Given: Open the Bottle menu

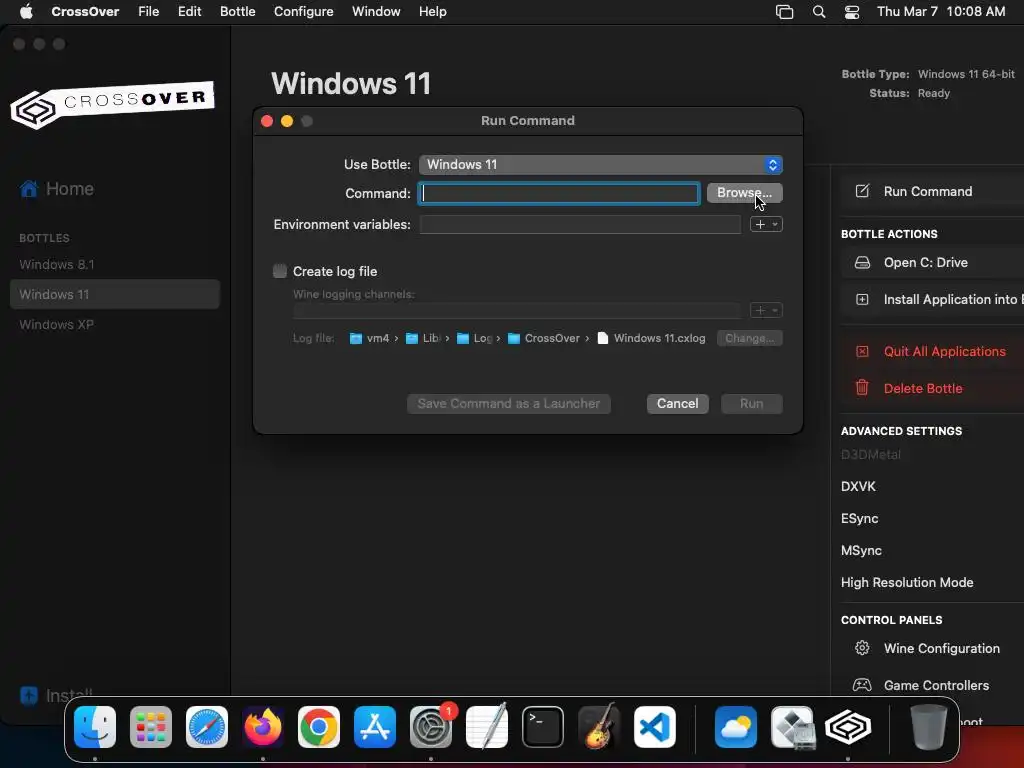Looking at the screenshot, I should tap(238, 12).
